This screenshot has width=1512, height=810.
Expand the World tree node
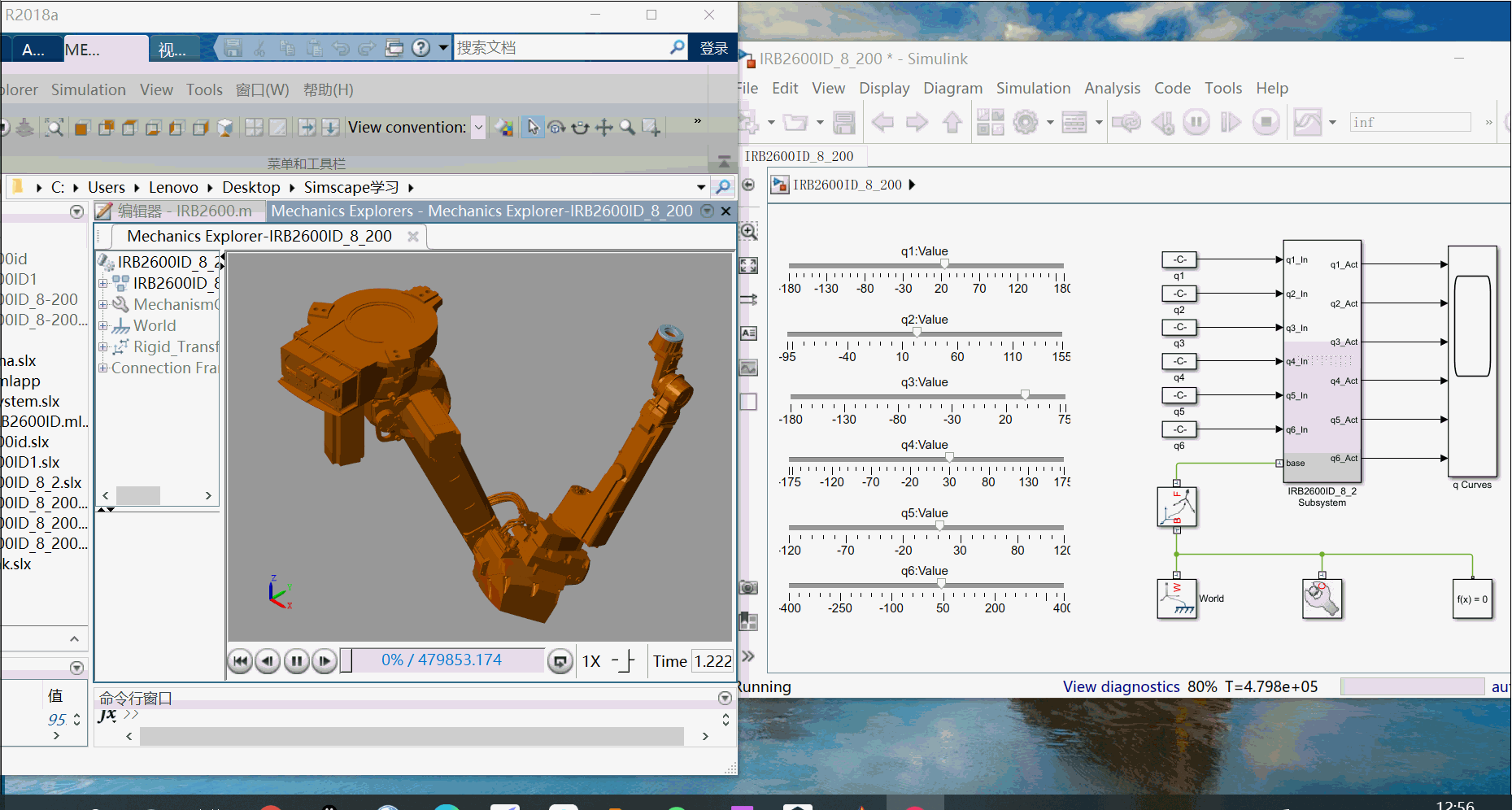coord(103,325)
